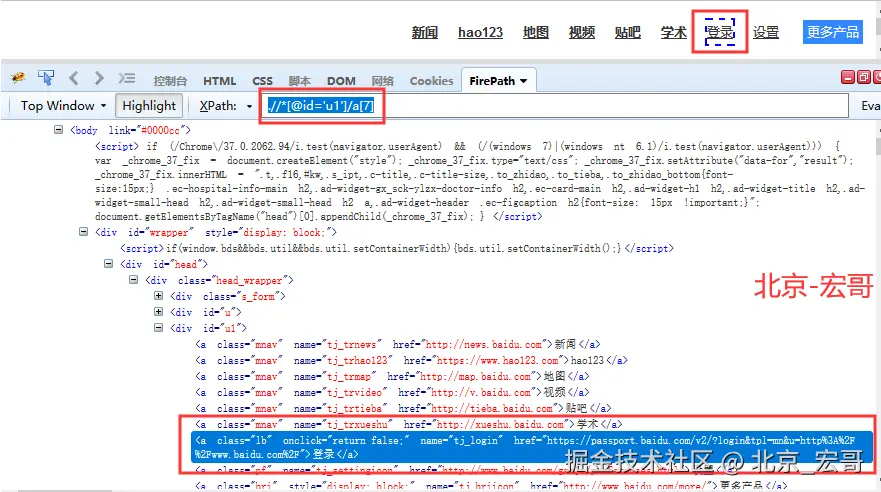The image size is (881, 492).
Task: Collapse the div class head_wrapper node
Action: coord(133,279)
